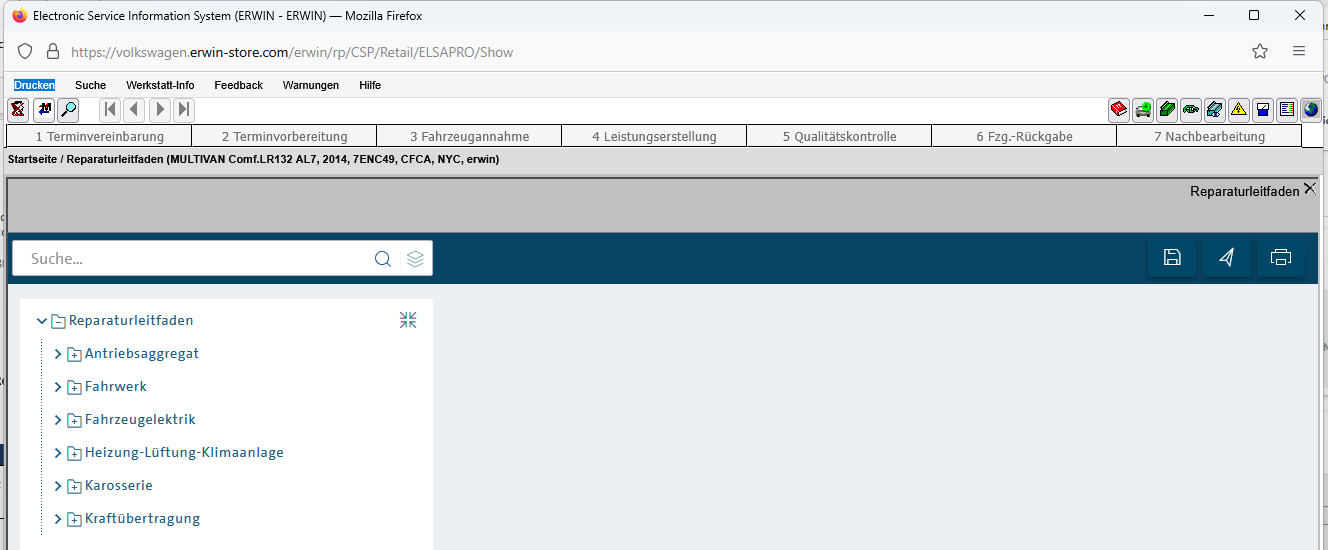Jump to first page arrow button
1328x550 pixels.
111,110
